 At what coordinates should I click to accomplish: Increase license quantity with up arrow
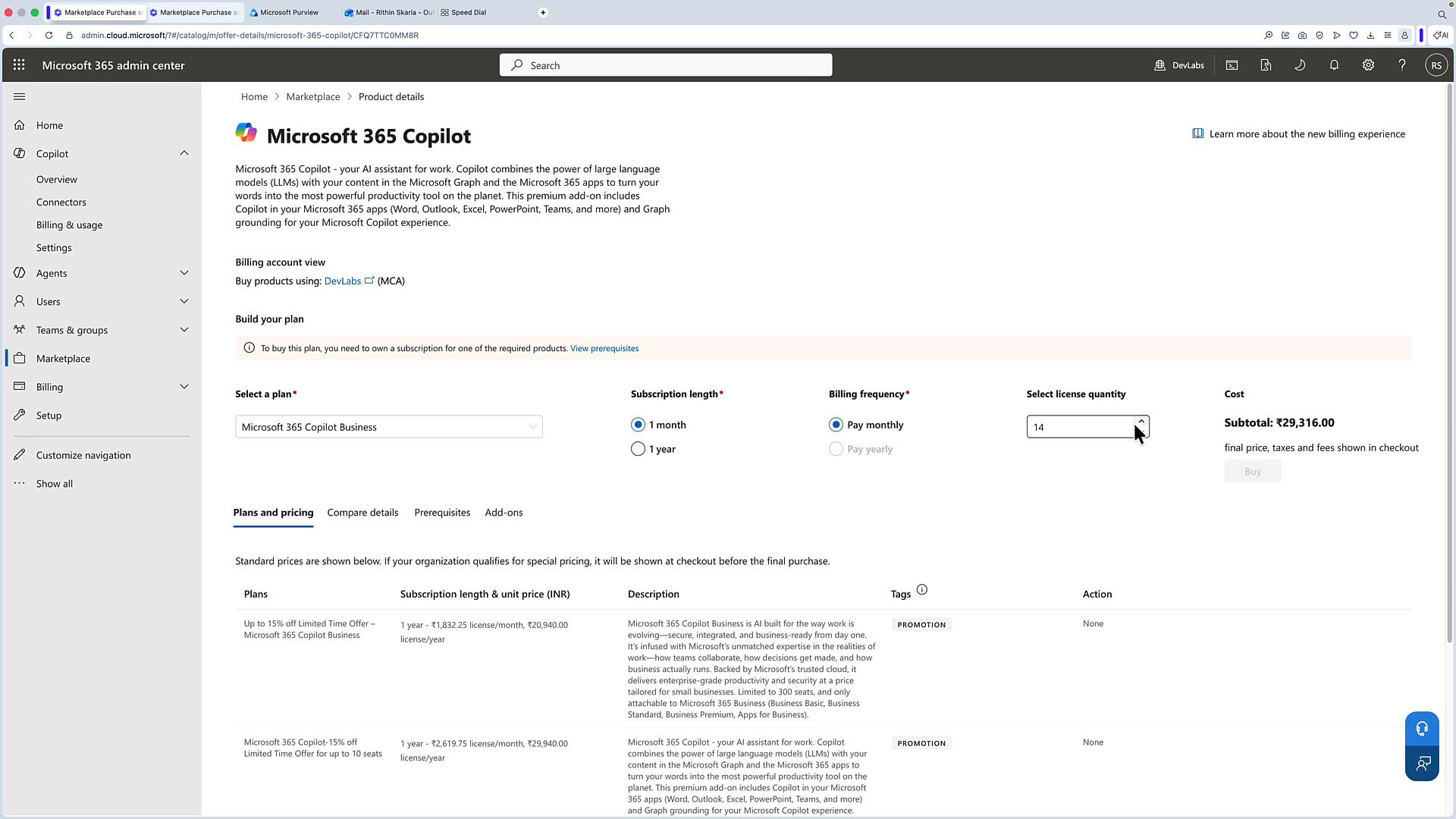tap(1141, 422)
